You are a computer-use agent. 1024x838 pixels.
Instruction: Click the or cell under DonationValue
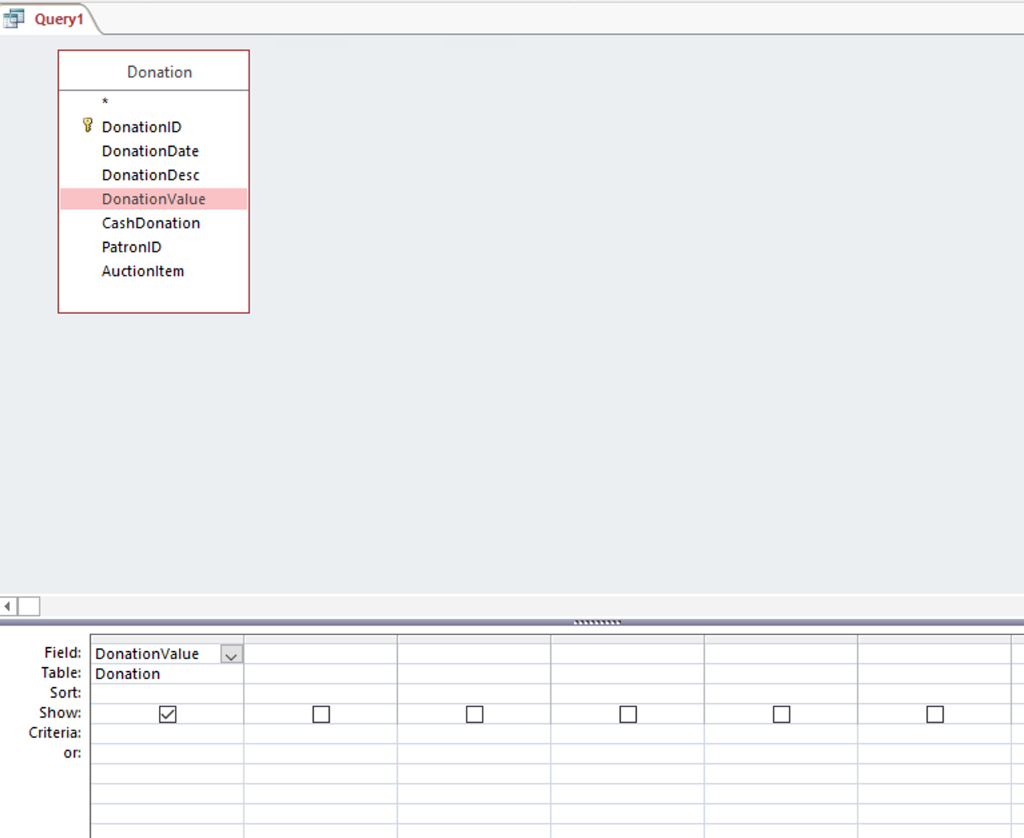pyautogui.click(x=167, y=754)
